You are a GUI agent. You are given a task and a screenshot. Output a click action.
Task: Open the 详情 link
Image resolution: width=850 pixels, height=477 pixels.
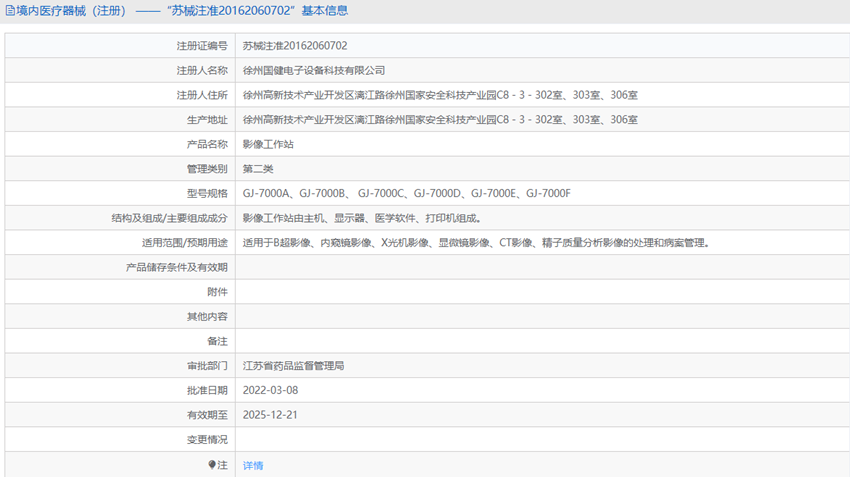(x=253, y=465)
